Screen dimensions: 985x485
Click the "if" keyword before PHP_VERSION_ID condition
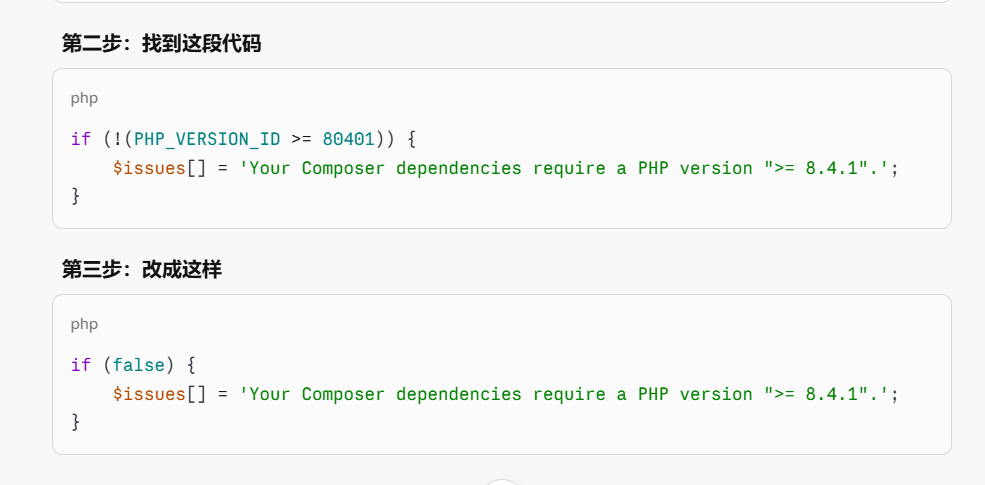(81, 139)
